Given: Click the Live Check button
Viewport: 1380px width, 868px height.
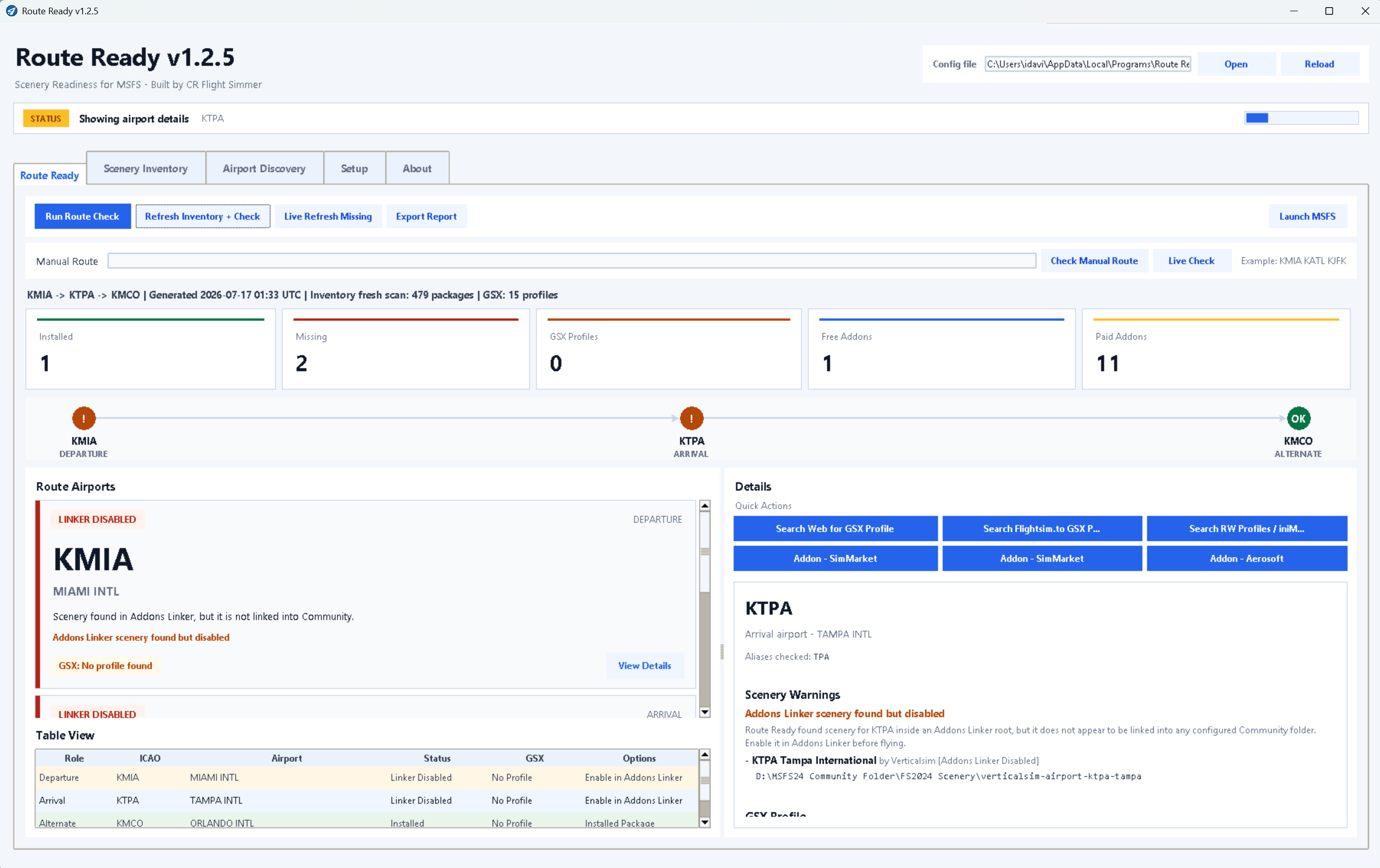Looking at the screenshot, I should pos(1192,261).
